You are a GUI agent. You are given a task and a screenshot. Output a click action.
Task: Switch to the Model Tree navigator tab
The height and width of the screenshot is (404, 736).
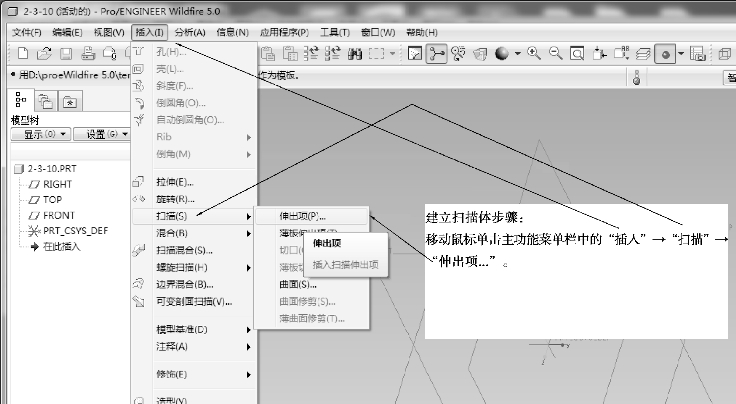pyautogui.click(x=21, y=100)
